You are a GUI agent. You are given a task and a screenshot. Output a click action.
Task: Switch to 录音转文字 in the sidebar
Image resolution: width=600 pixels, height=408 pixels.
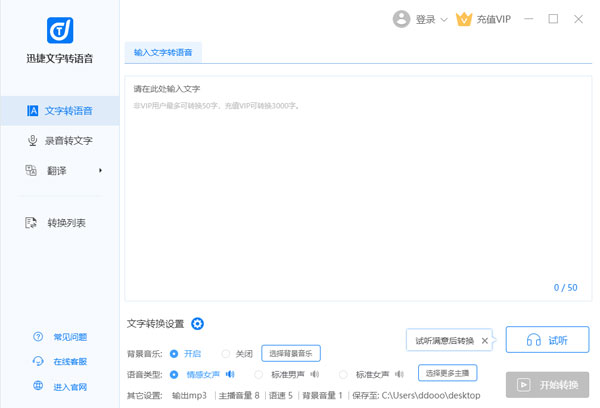click(60, 141)
